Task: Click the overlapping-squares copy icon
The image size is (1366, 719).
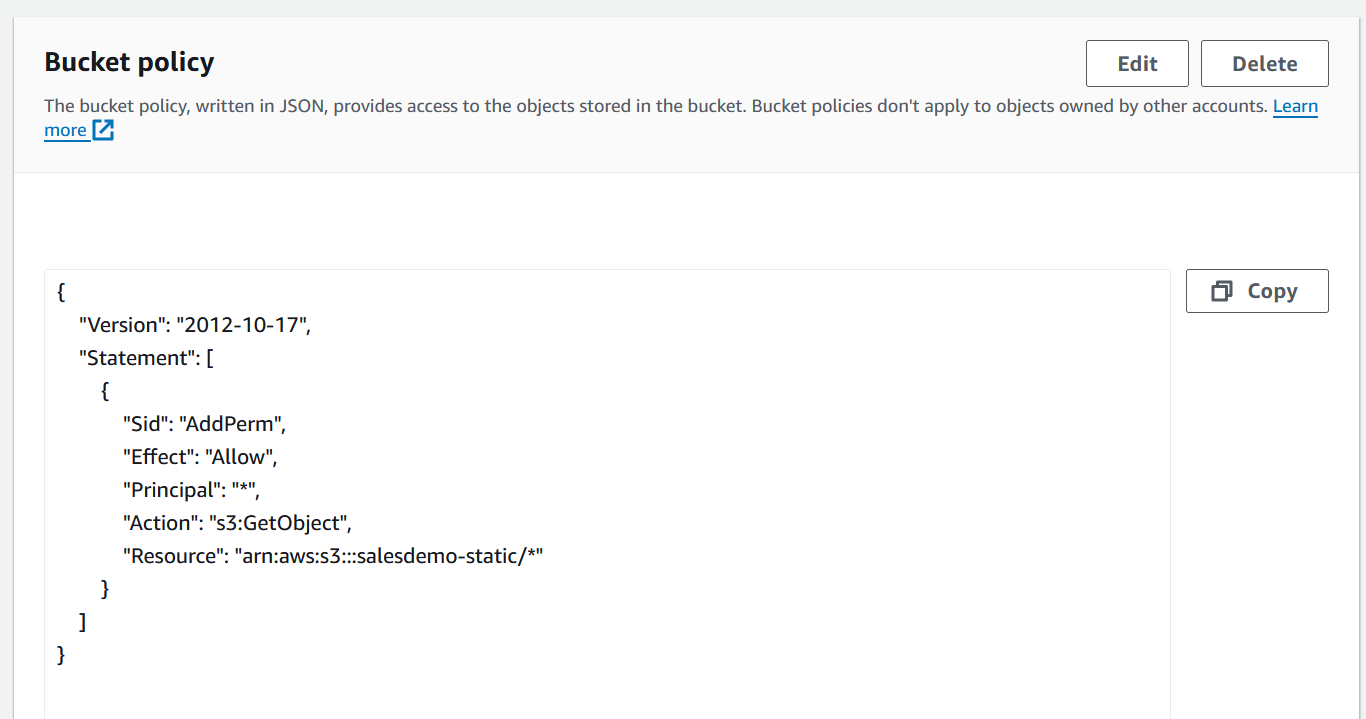Action: pos(1222,291)
